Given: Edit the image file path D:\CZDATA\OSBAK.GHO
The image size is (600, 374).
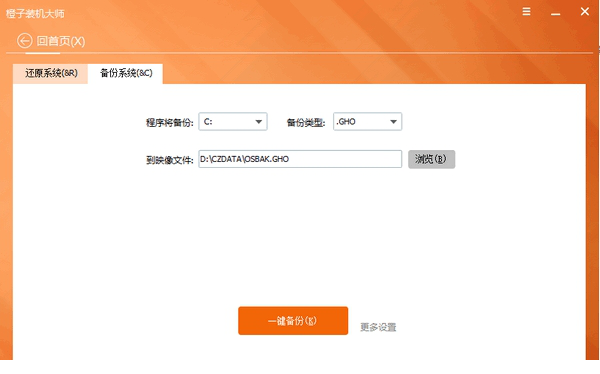Looking at the screenshot, I should click(300, 159).
